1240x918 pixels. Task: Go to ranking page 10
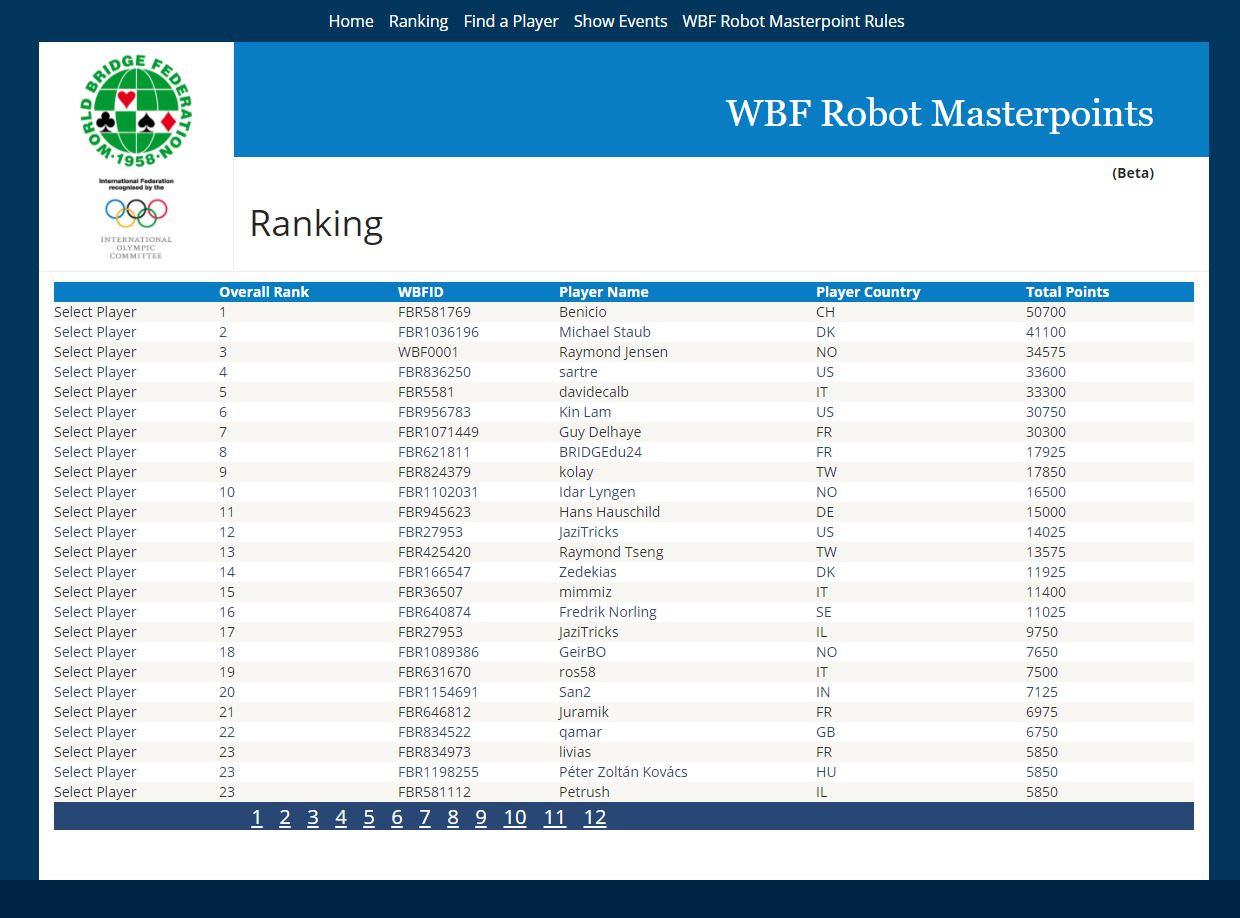coord(515,818)
